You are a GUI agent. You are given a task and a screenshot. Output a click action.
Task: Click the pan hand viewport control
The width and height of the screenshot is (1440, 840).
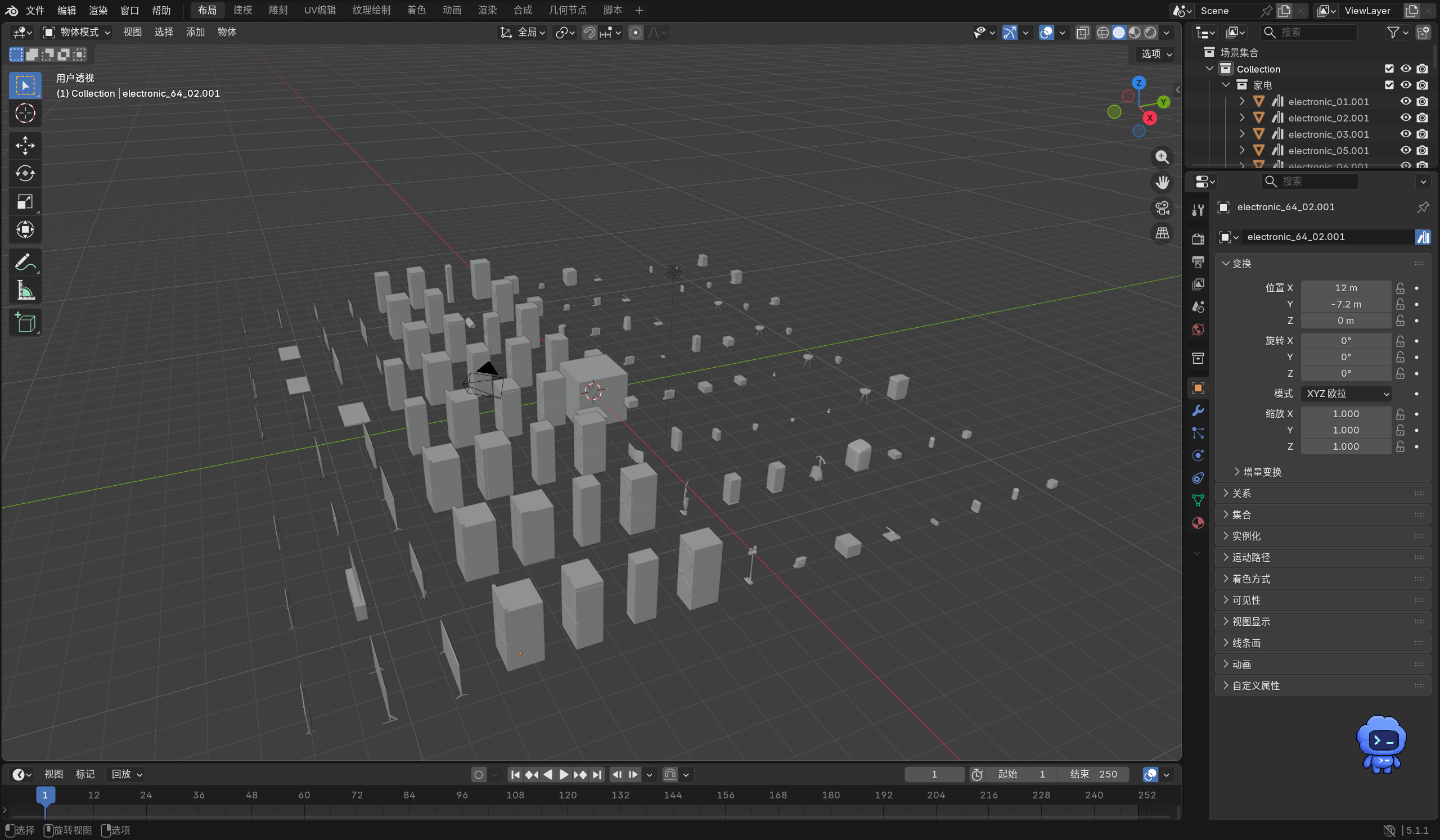1162,183
